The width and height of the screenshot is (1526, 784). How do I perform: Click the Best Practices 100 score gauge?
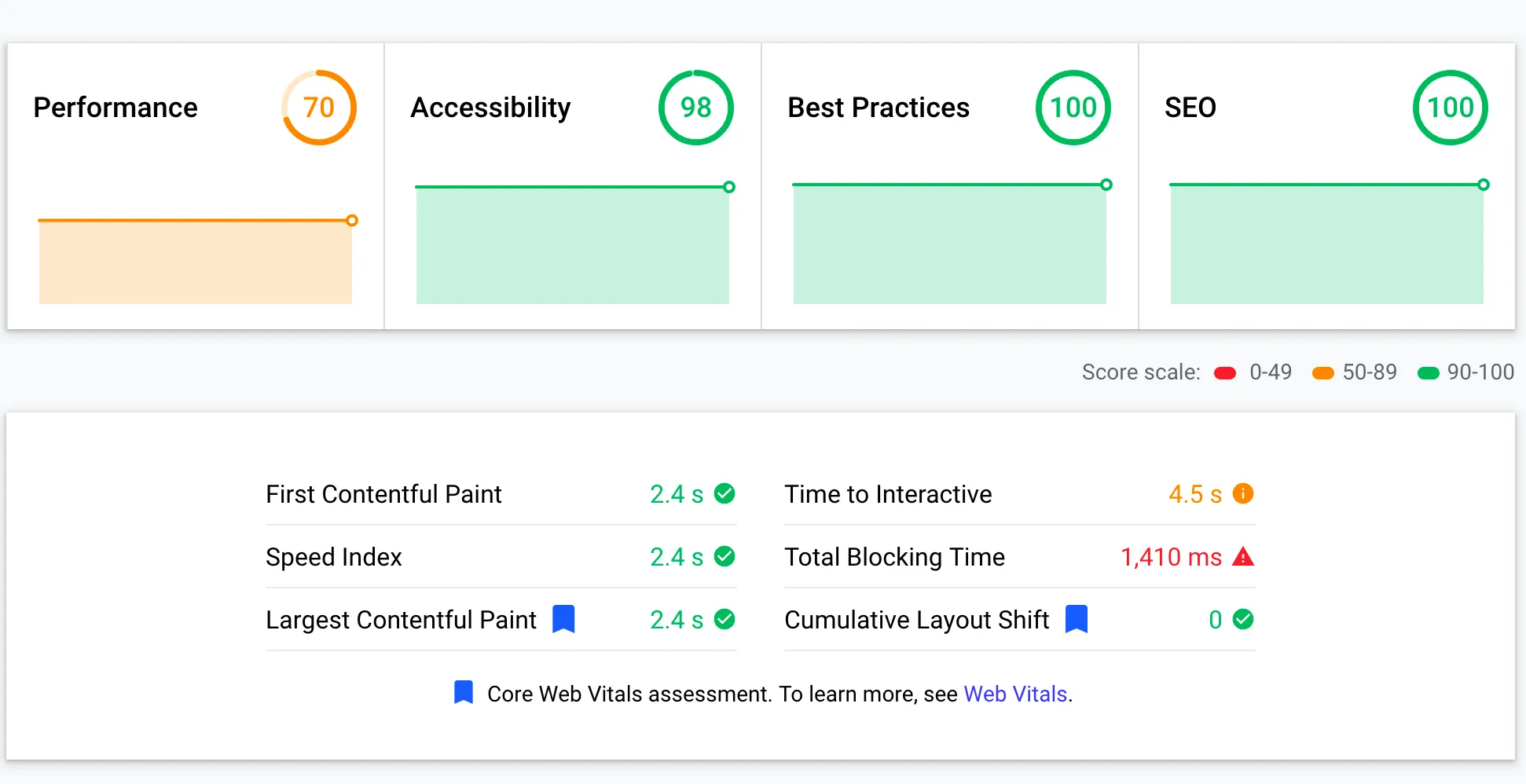pos(1073,108)
